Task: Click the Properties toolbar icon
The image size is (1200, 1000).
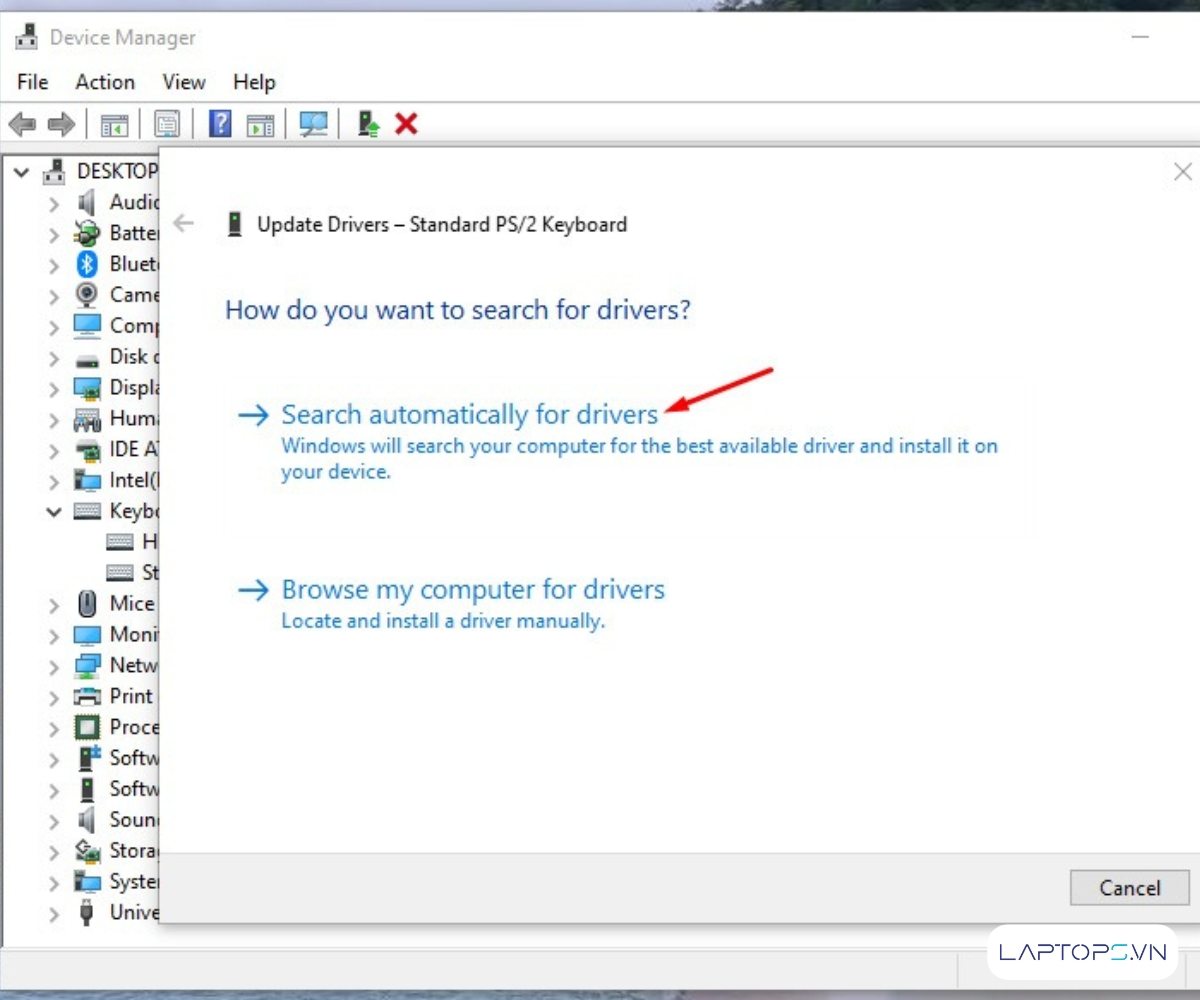Action: (x=167, y=124)
